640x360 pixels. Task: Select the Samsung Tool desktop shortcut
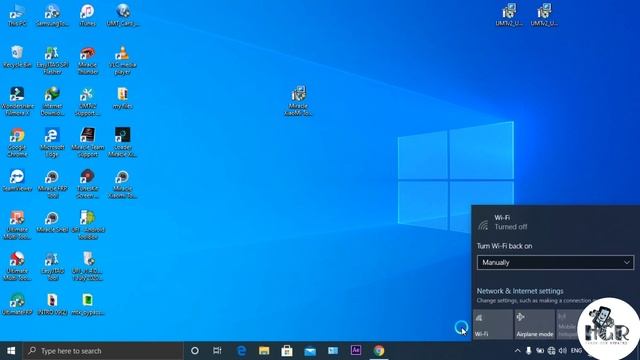(52, 16)
